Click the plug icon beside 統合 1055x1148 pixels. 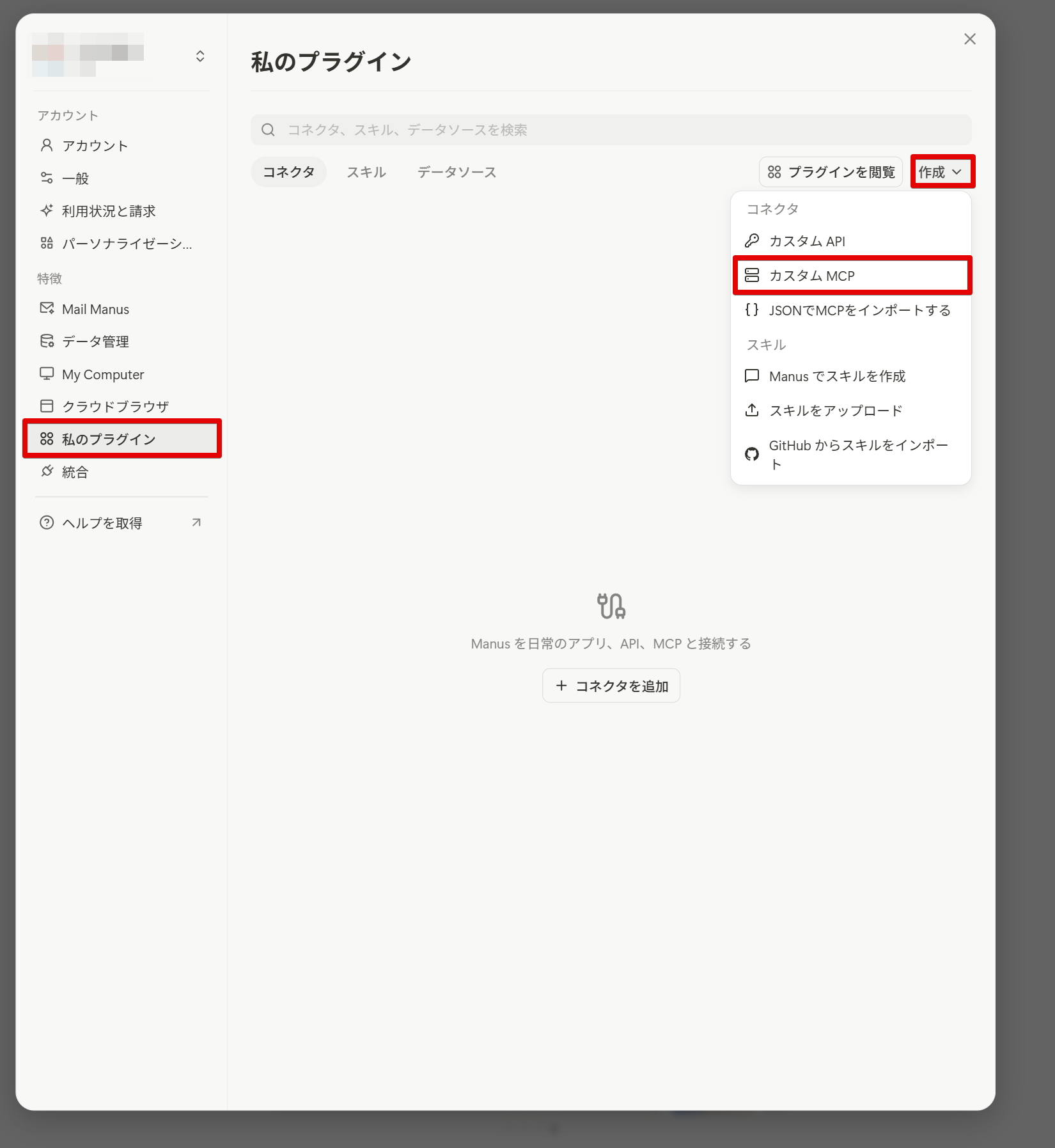tap(47, 471)
